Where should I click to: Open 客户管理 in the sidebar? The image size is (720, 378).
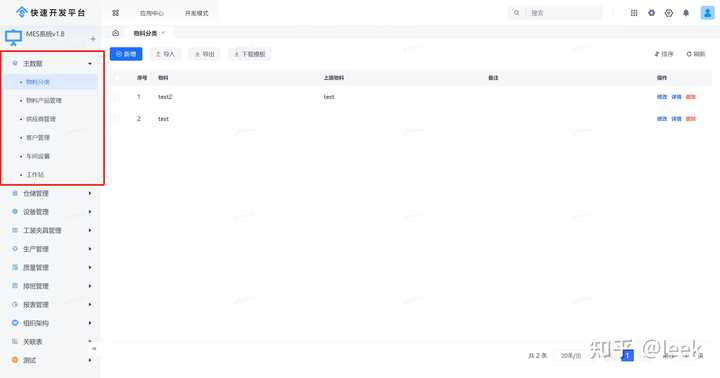pos(38,137)
